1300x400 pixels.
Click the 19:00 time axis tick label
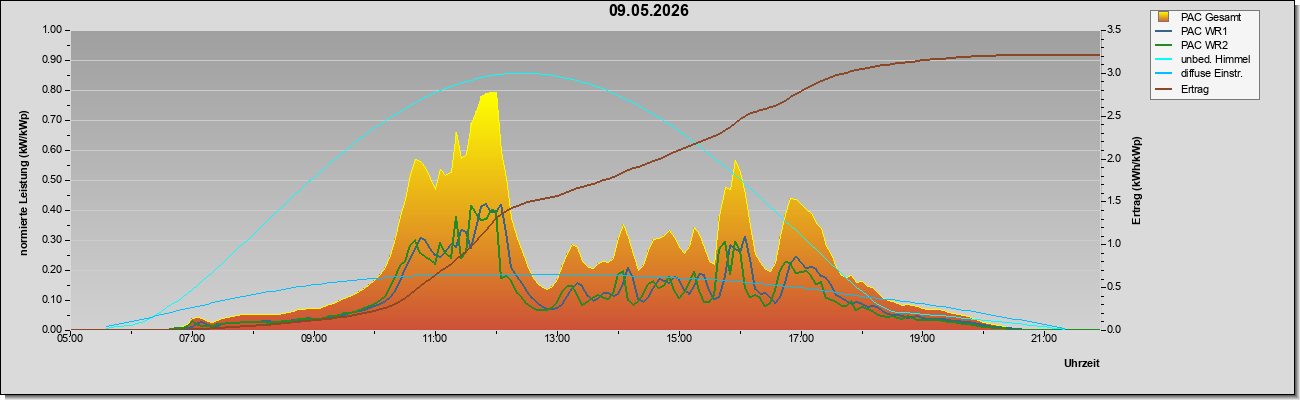click(922, 340)
